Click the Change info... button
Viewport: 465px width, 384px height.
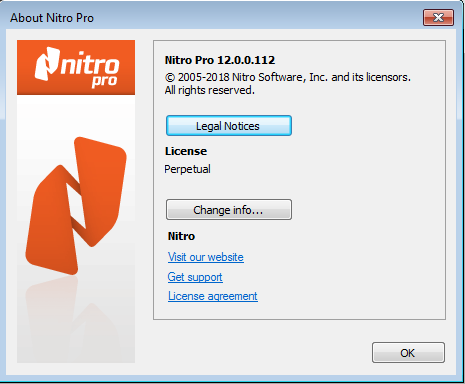click(229, 210)
